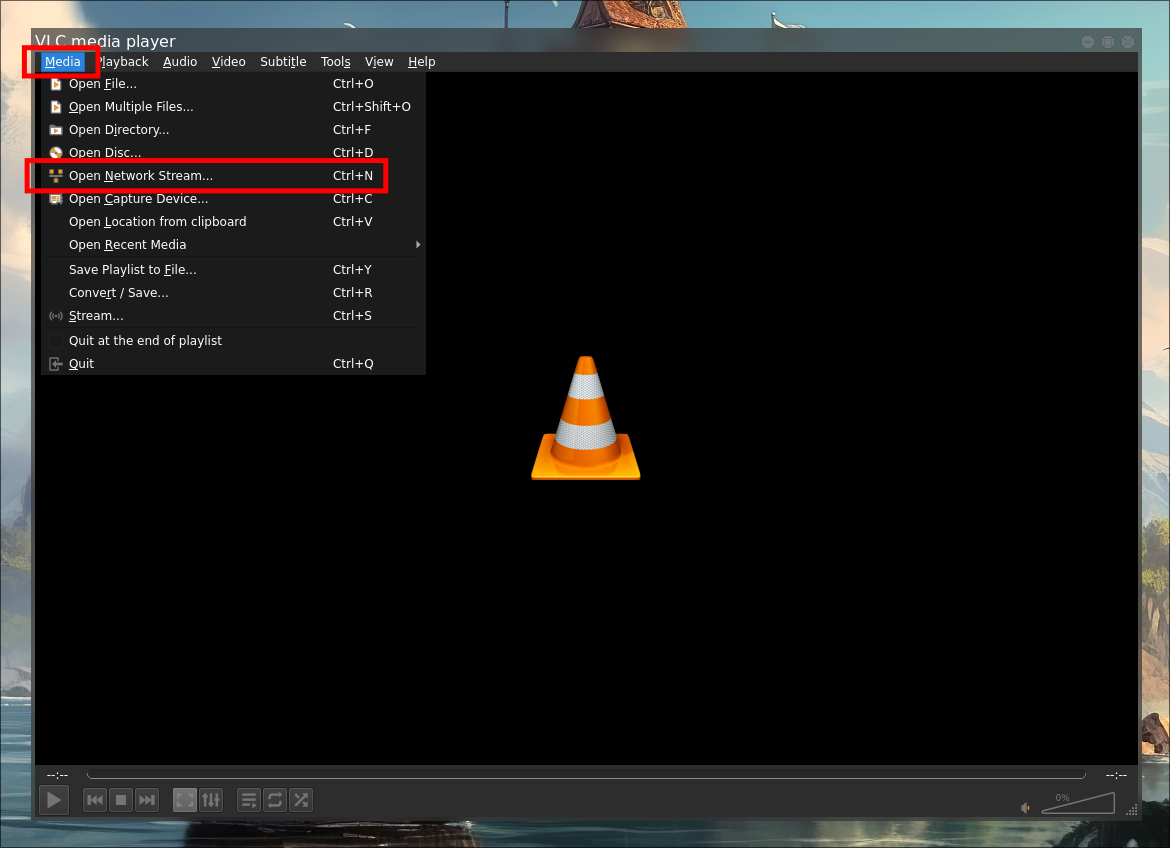
Task: Open the Subtitle menu
Action: point(283,62)
